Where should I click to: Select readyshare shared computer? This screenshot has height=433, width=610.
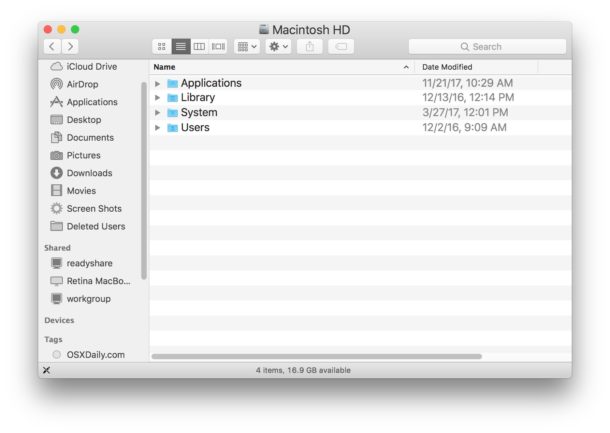82,263
